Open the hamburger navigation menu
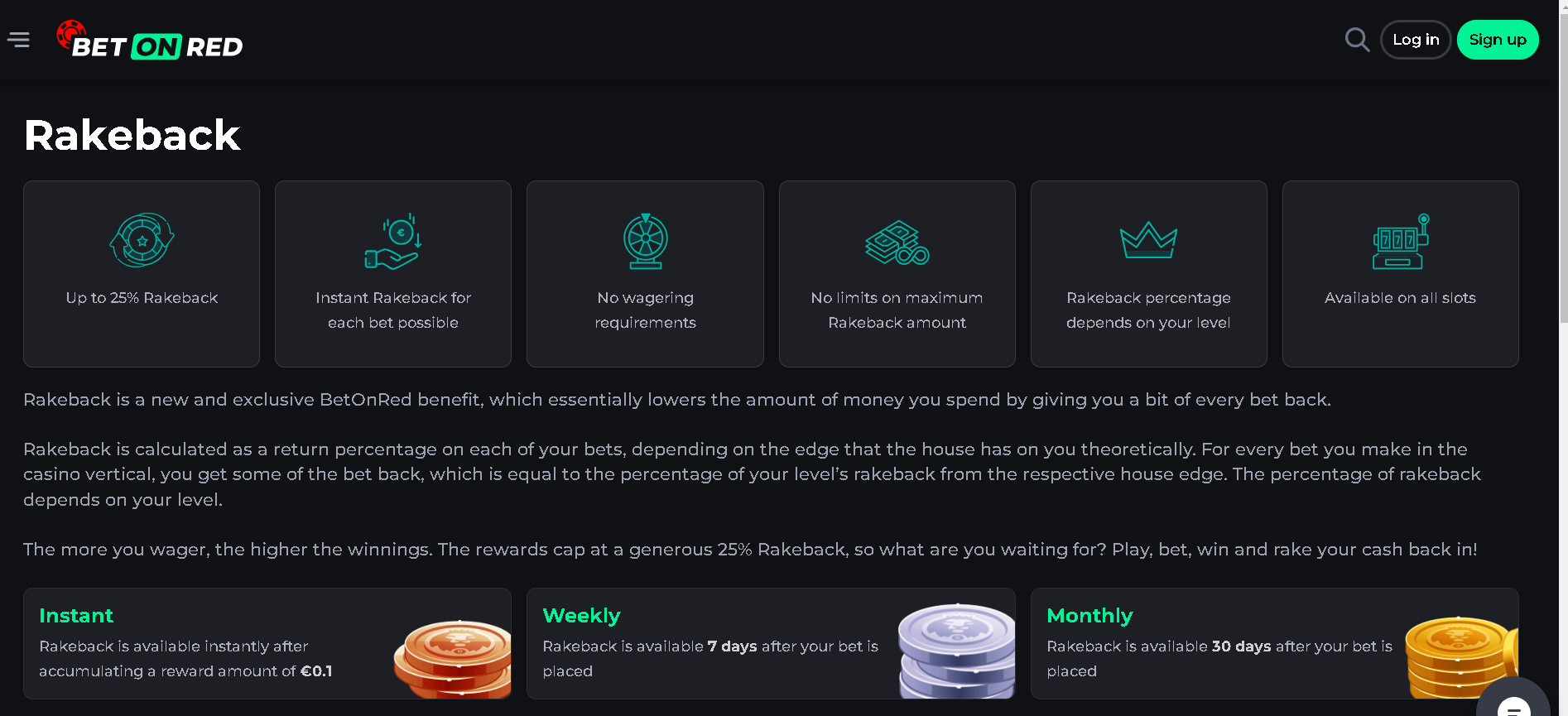 18,40
